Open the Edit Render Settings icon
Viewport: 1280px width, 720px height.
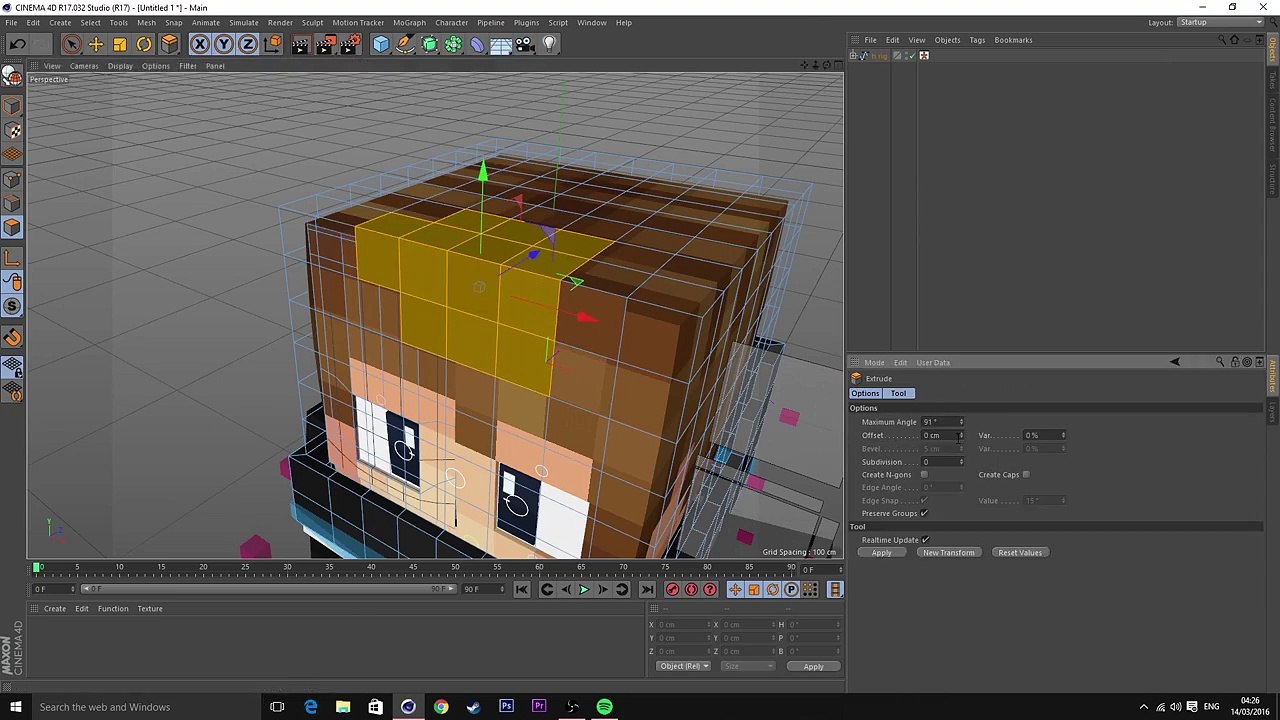coord(350,44)
